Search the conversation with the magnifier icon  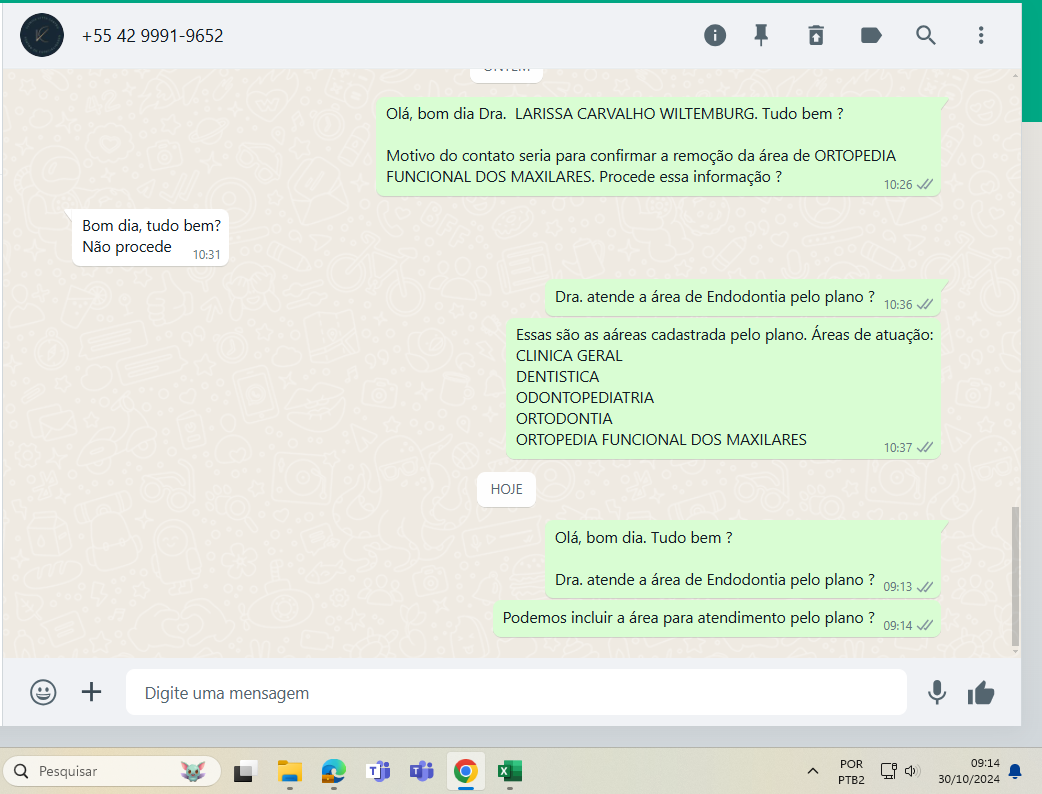click(x=926, y=35)
